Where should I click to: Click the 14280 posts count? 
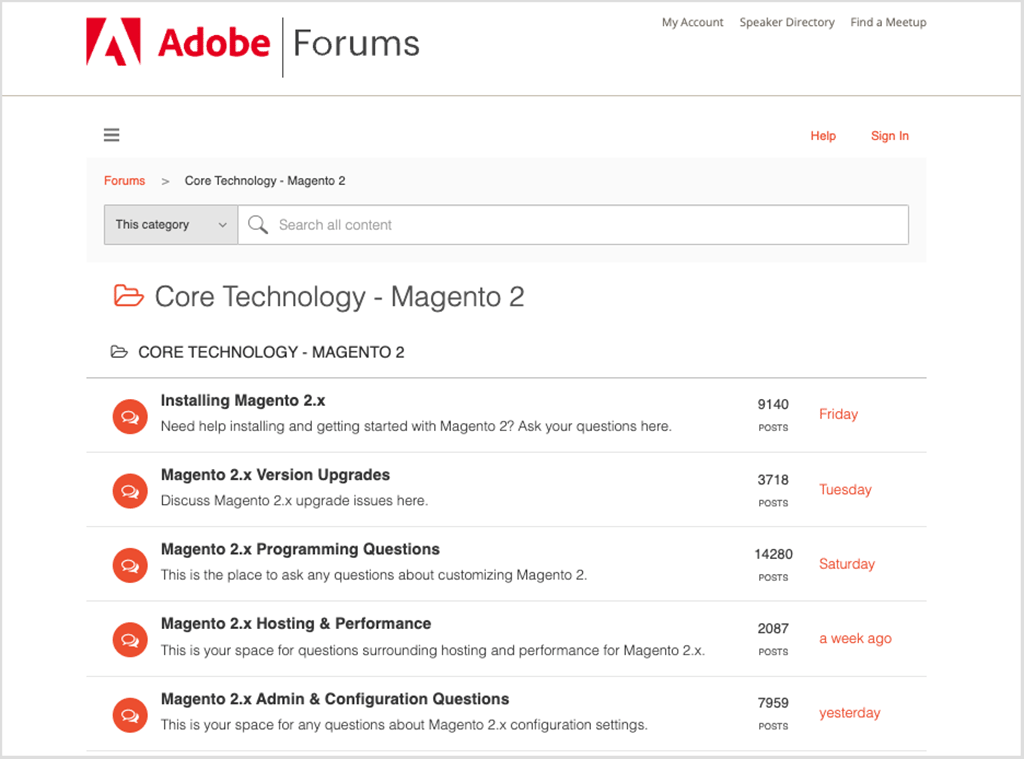click(x=773, y=555)
